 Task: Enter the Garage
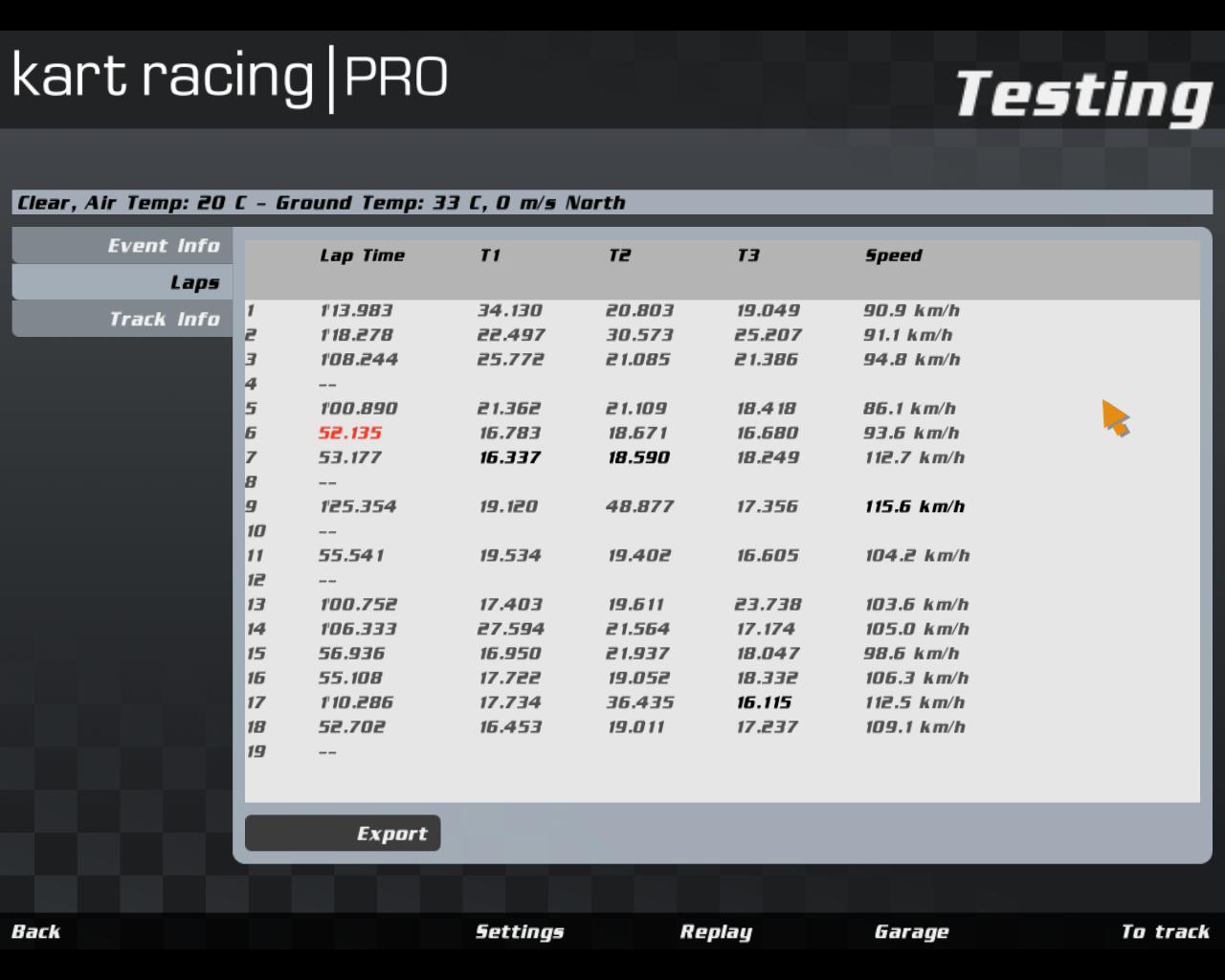coord(911,932)
